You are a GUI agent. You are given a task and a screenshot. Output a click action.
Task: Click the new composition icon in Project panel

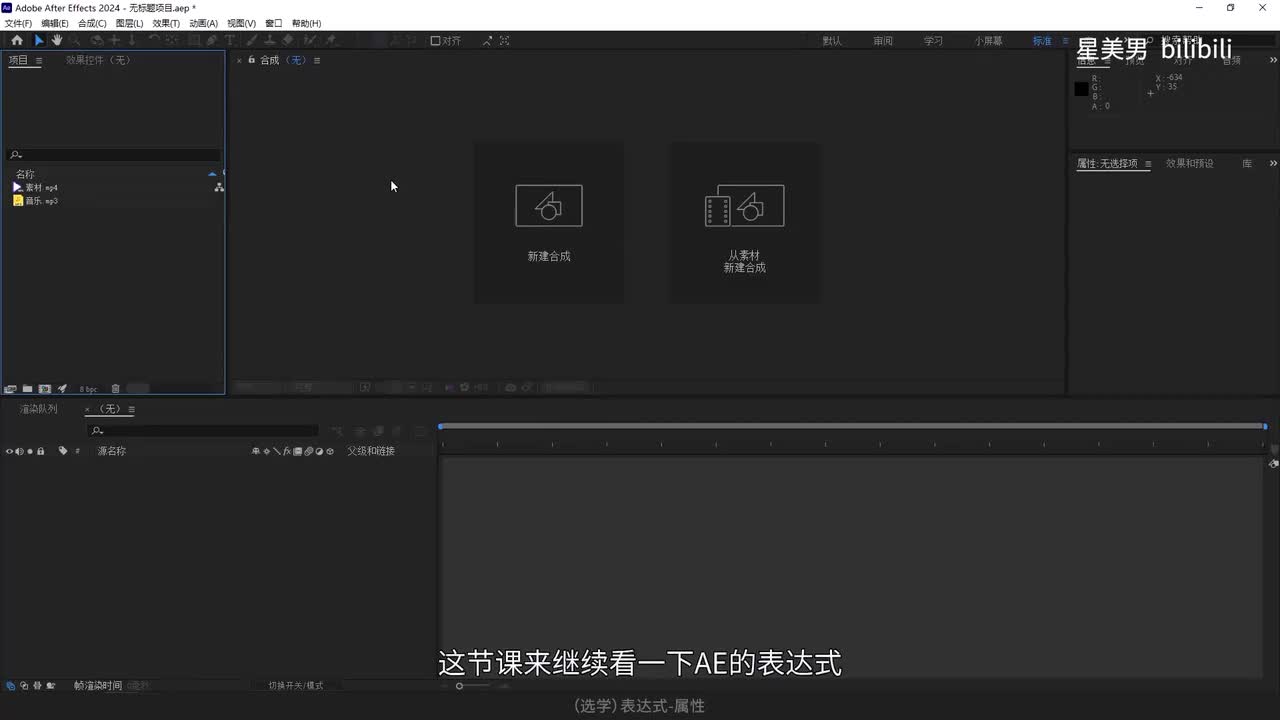click(44, 388)
